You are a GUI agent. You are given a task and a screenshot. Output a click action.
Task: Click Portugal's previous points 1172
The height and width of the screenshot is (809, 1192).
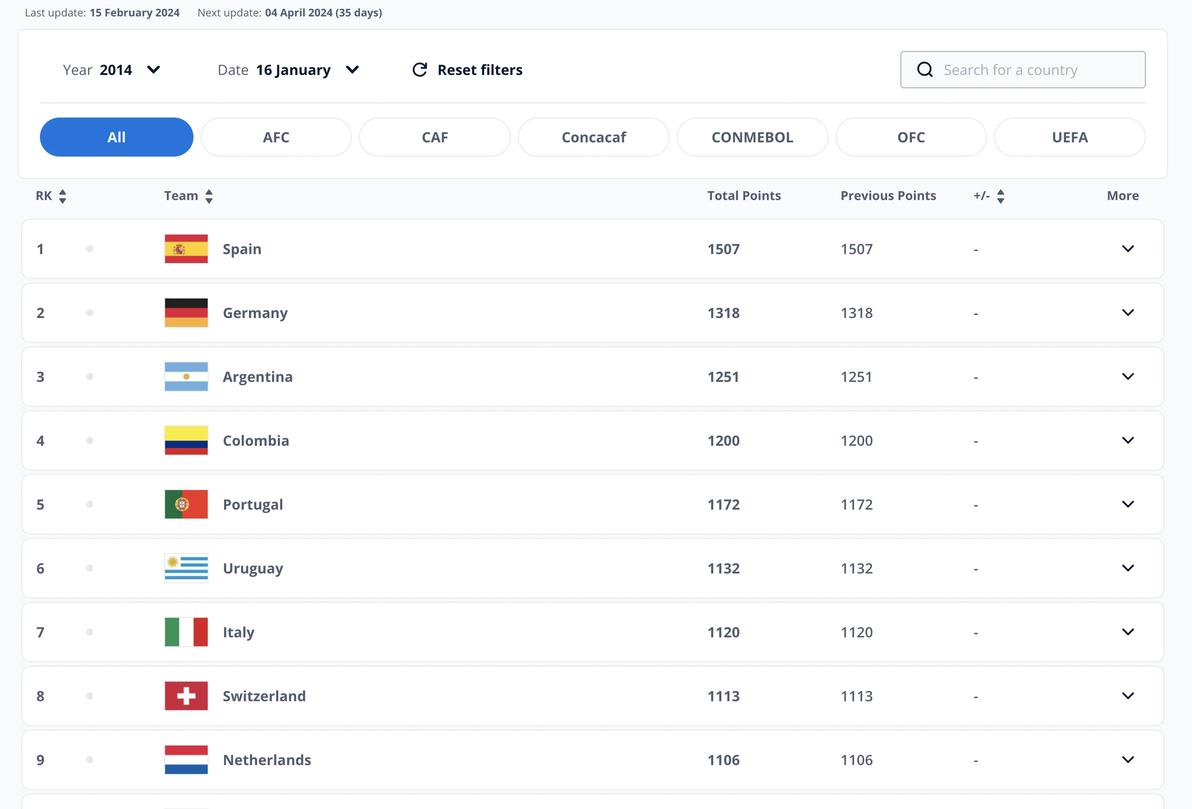point(856,504)
